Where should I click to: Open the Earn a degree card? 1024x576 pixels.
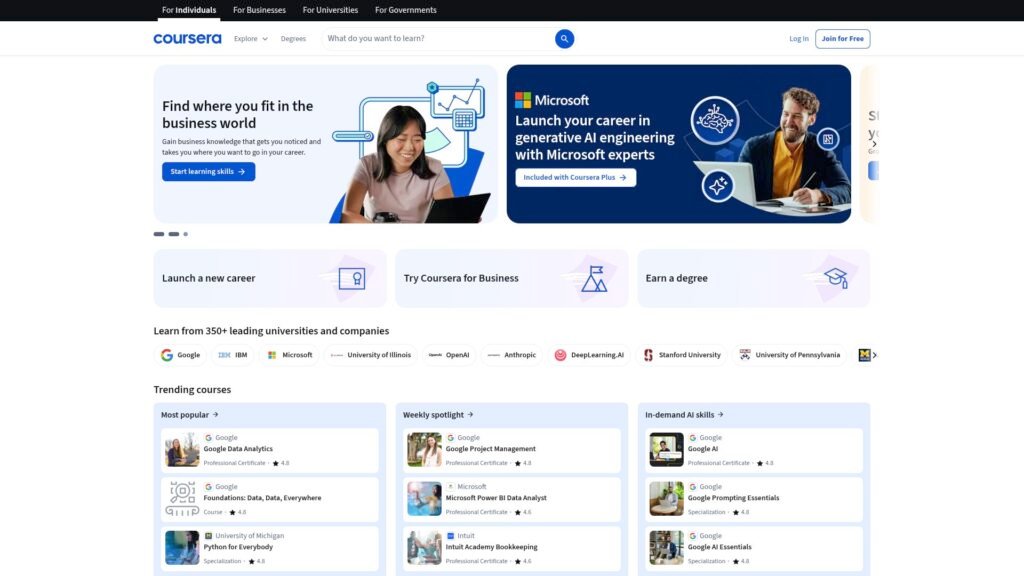click(753, 278)
